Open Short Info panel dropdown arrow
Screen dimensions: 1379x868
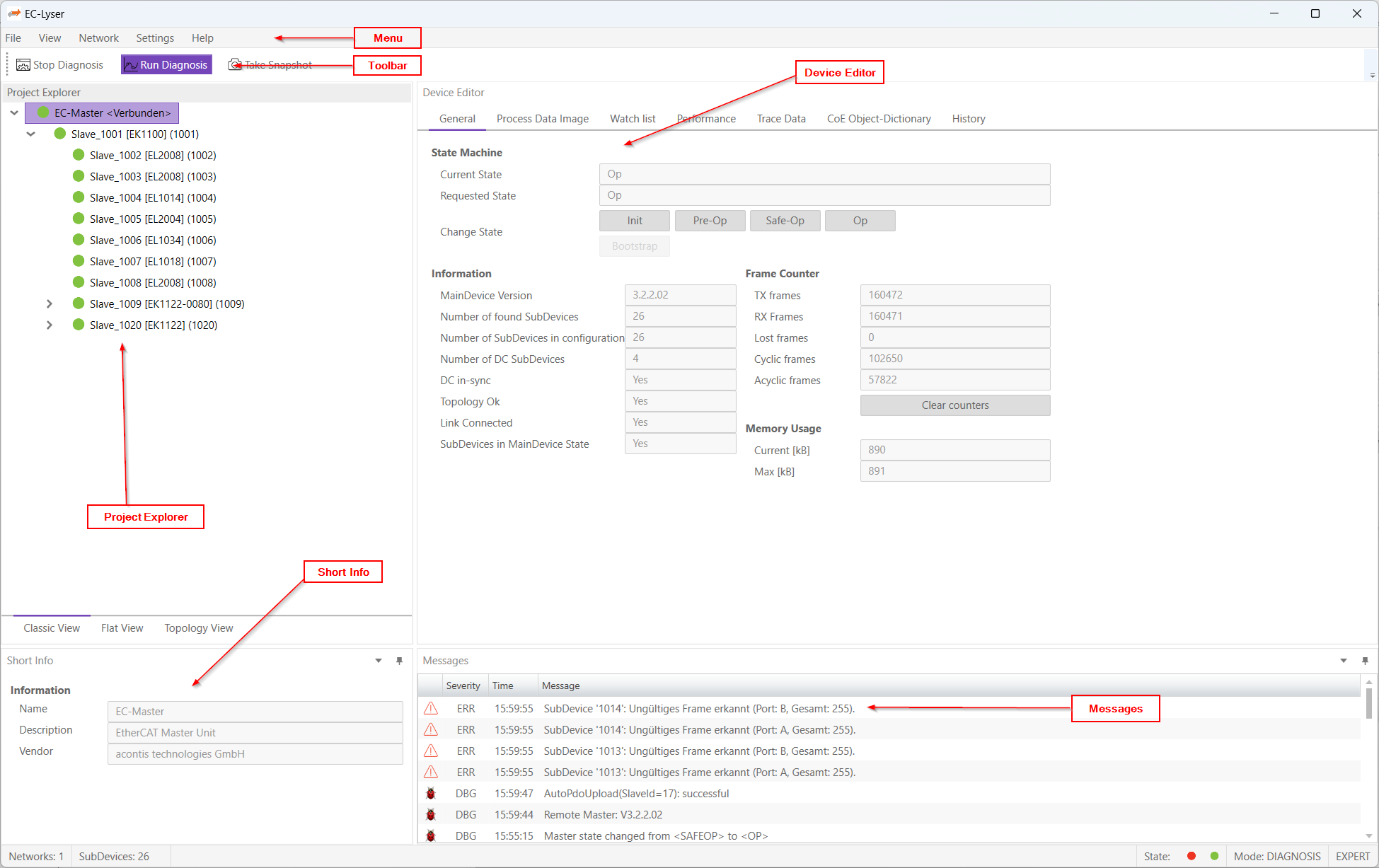pyautogui.click(x=379, y=661)
